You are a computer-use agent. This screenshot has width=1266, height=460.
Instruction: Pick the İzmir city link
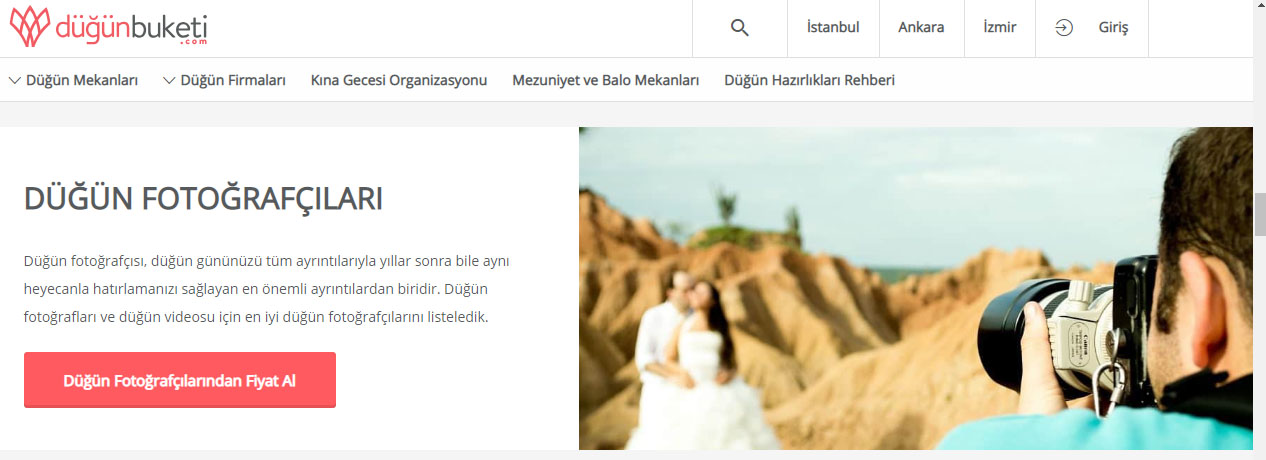point(999,28)
